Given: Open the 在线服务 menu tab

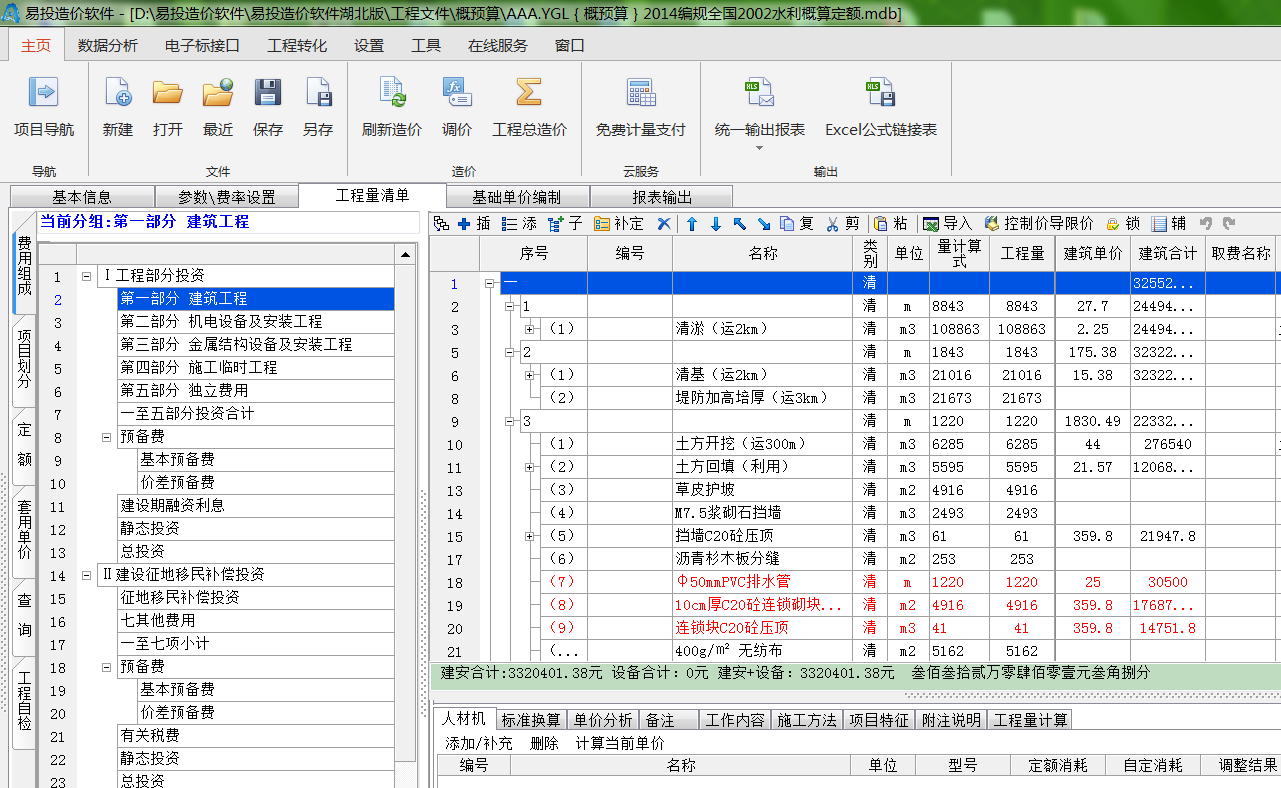Looking at the screenshot, I should point(498,46).
